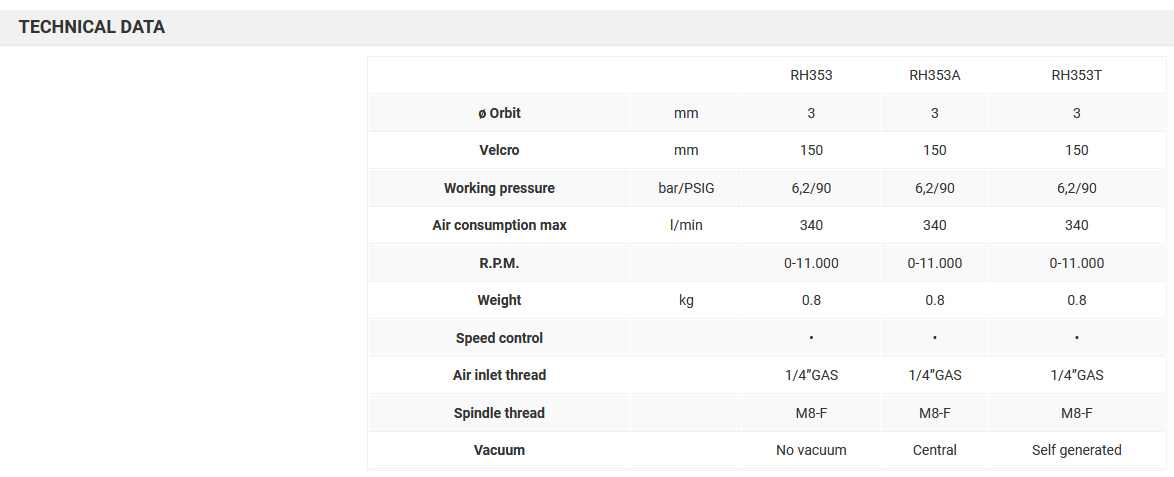Screen dimensions: 1174x477
Task: Click the l/min unit cell
Action: (x=686, y=225)
